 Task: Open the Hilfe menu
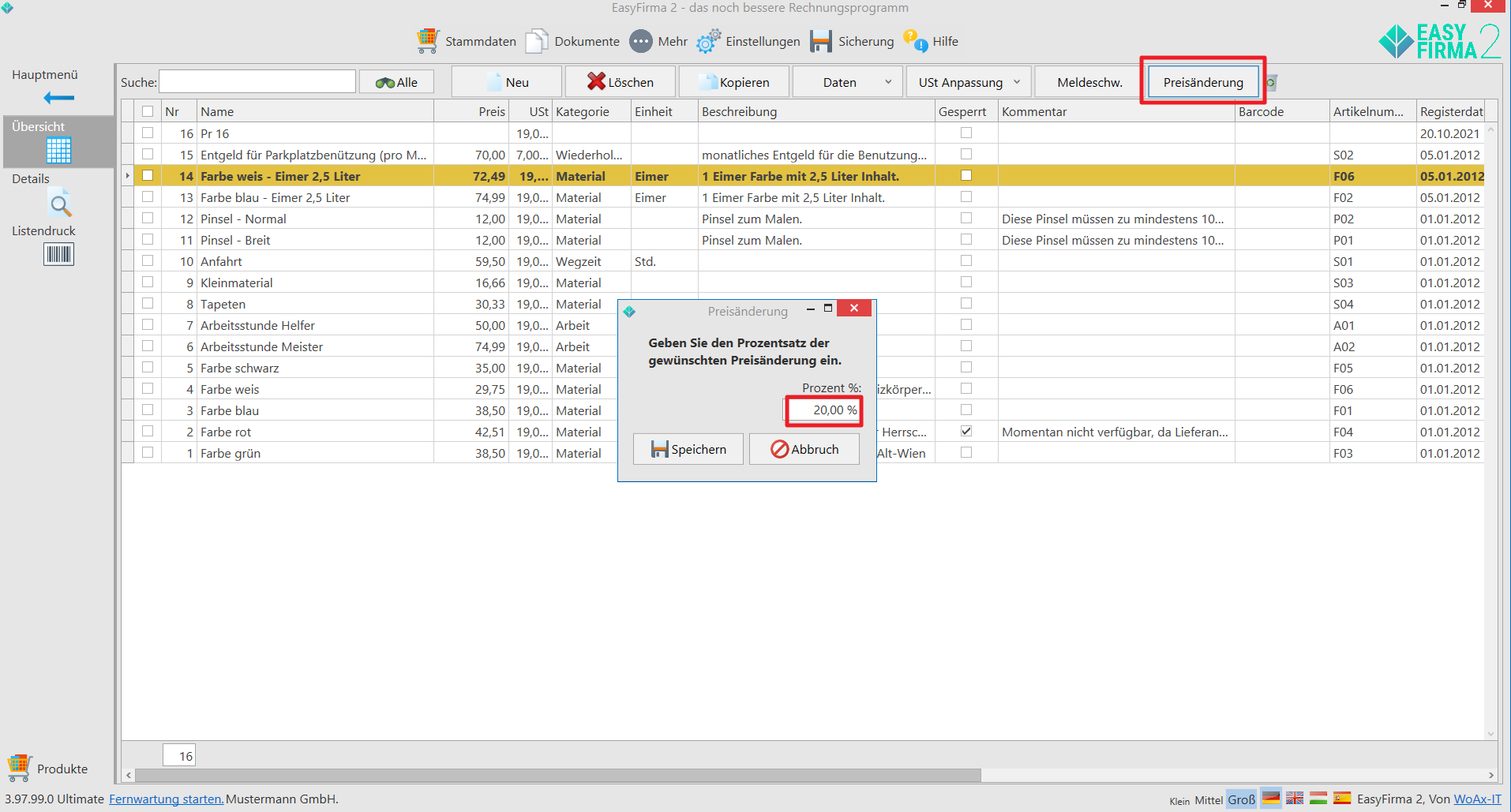(945, 41)
